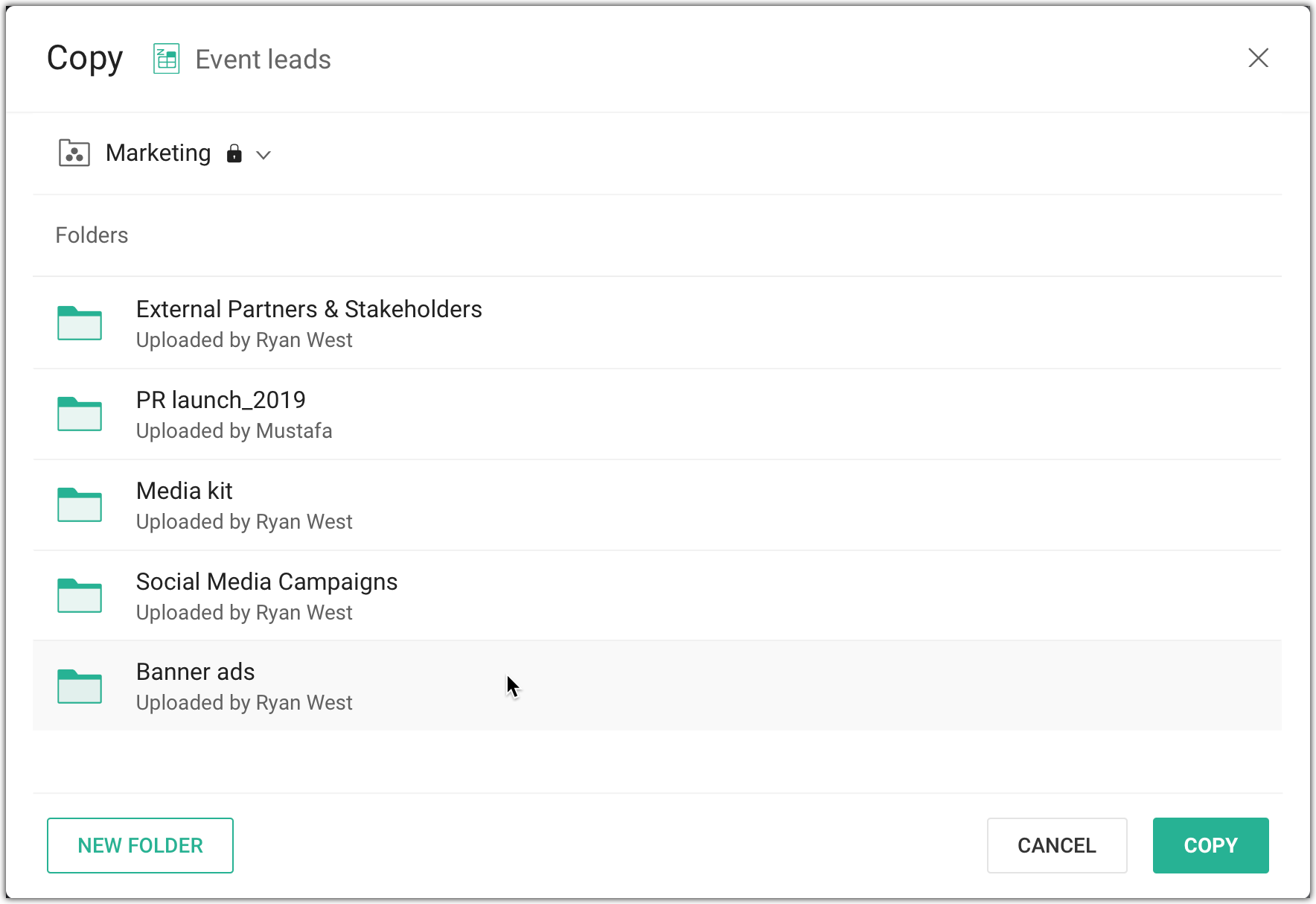Click the Event leads spreadsheet icon
This screenshot has height=904, width=1316.
[167, 59]
